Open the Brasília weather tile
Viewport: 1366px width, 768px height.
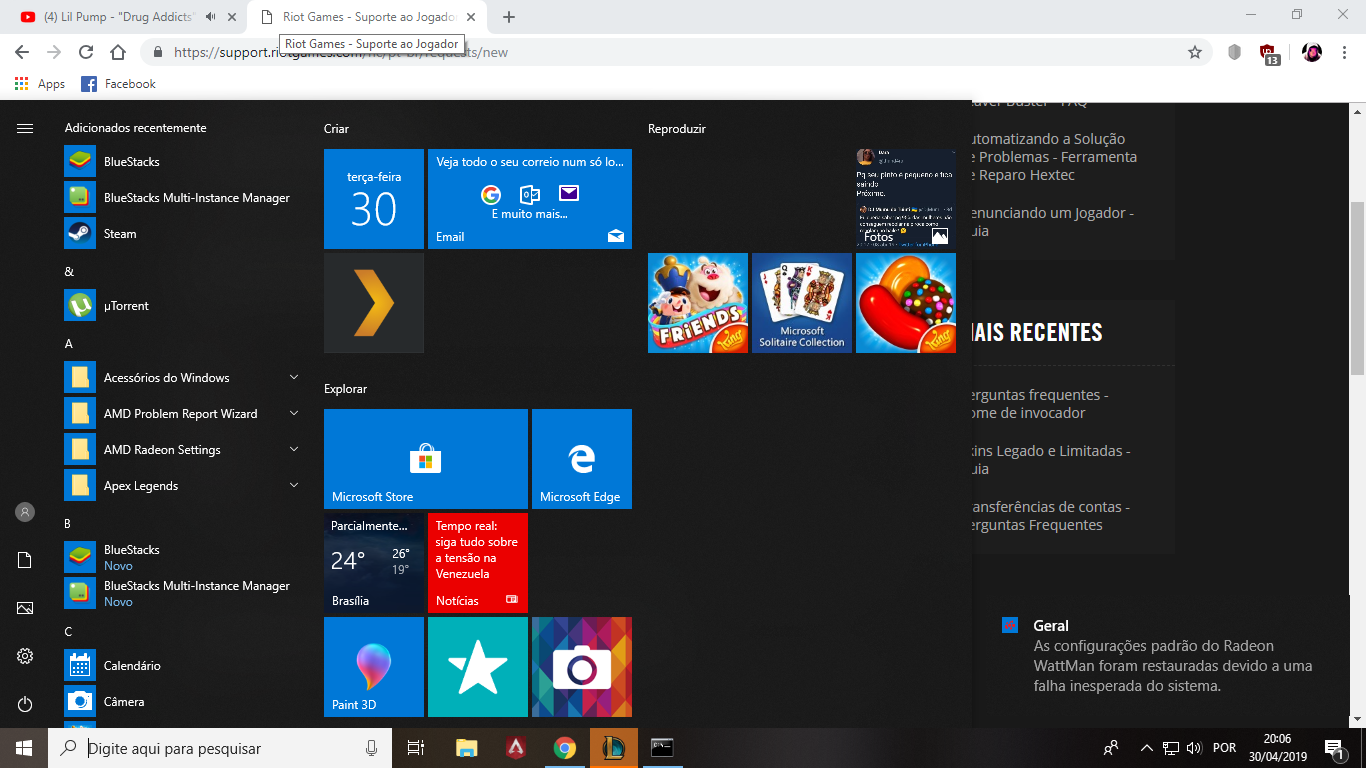click(x=374, y=563)
